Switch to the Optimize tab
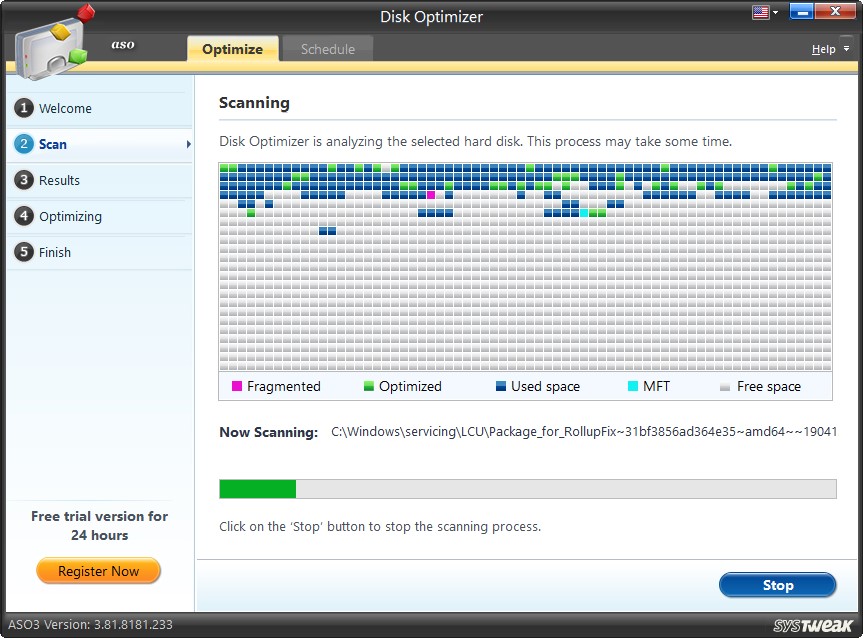 pyautogui.click(x=232, y=47)
